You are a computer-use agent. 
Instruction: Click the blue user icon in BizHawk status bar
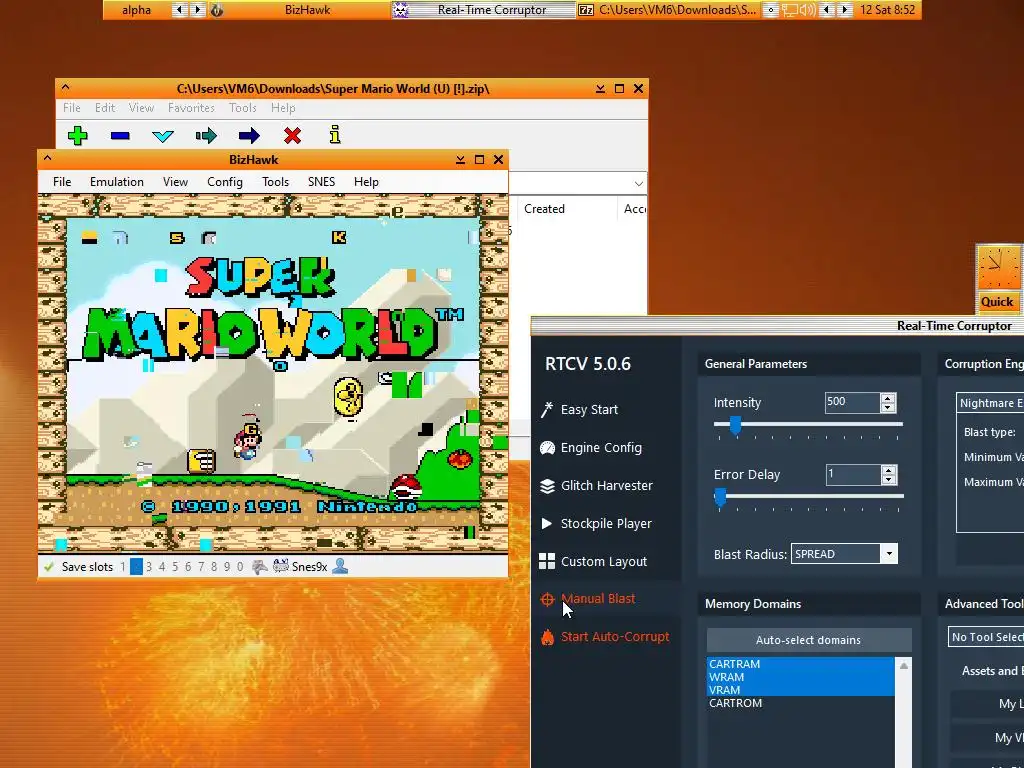pyautogui.click(x=340, y=566)
